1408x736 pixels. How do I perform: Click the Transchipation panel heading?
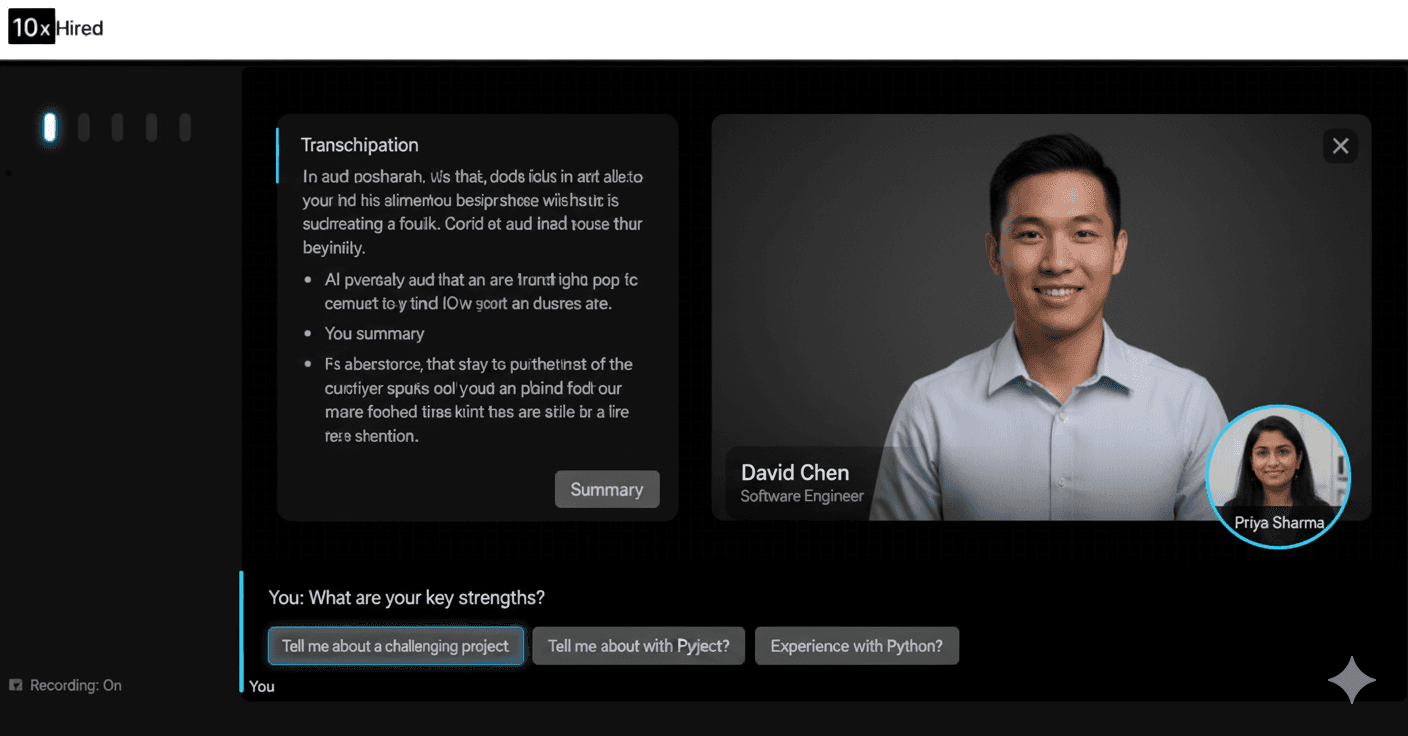tap(360, 145)
